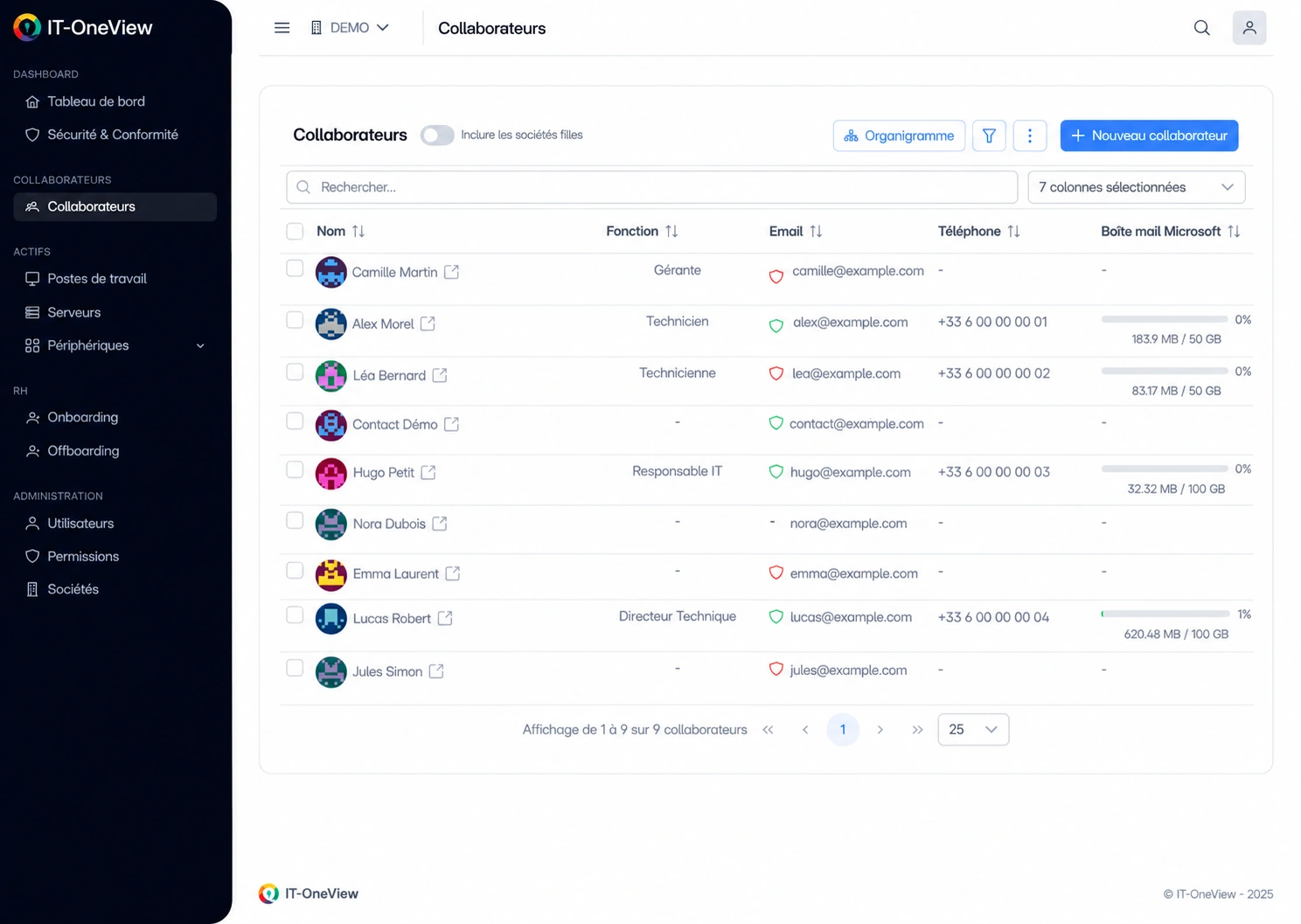Open Nora Dubois's external link icon
This screenshot has height=924, width=1301.
point(440,524)
